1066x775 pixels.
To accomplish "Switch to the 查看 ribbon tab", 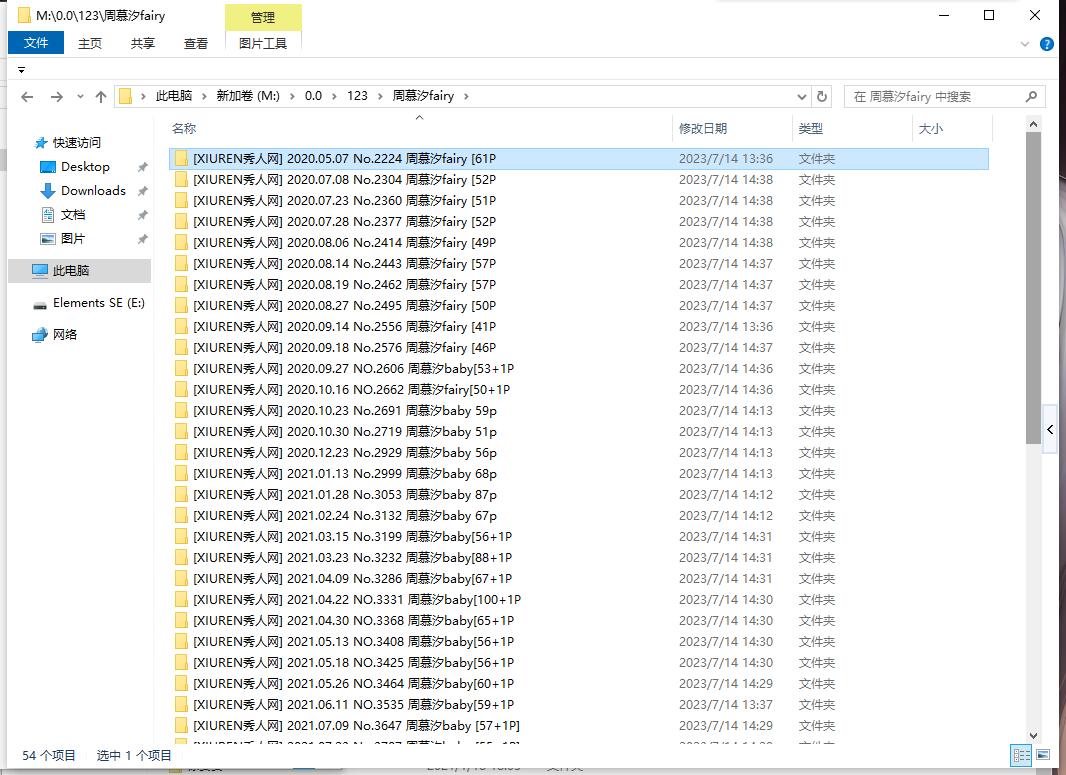I will point(196,44).
